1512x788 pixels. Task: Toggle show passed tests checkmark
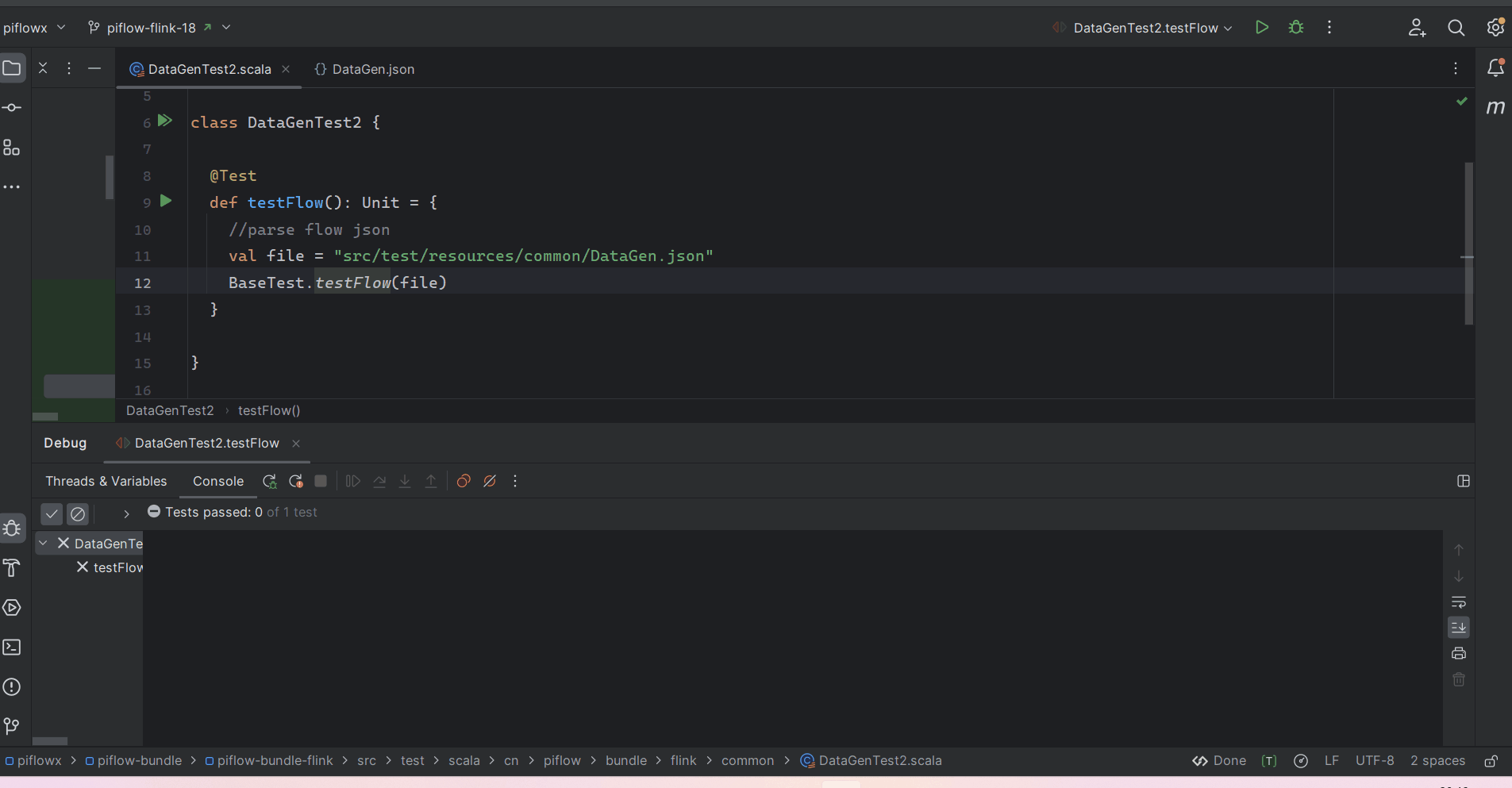click(52, 513)
